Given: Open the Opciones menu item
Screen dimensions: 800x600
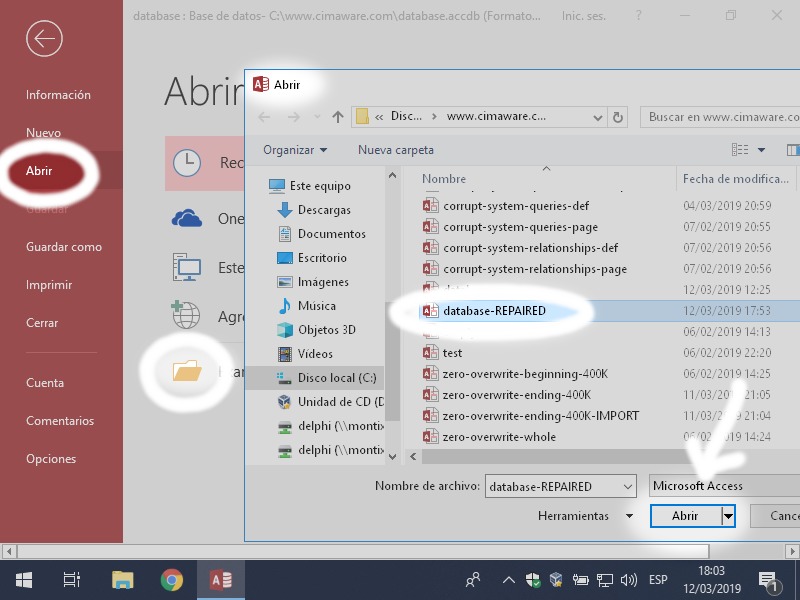Looking at the screenshot, I should [x=51, y=459].
